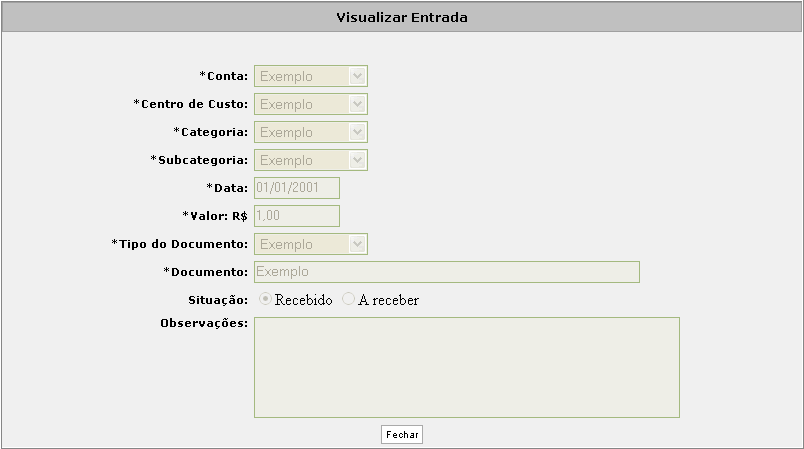Select the Recebido radio button

click(265, 299)
